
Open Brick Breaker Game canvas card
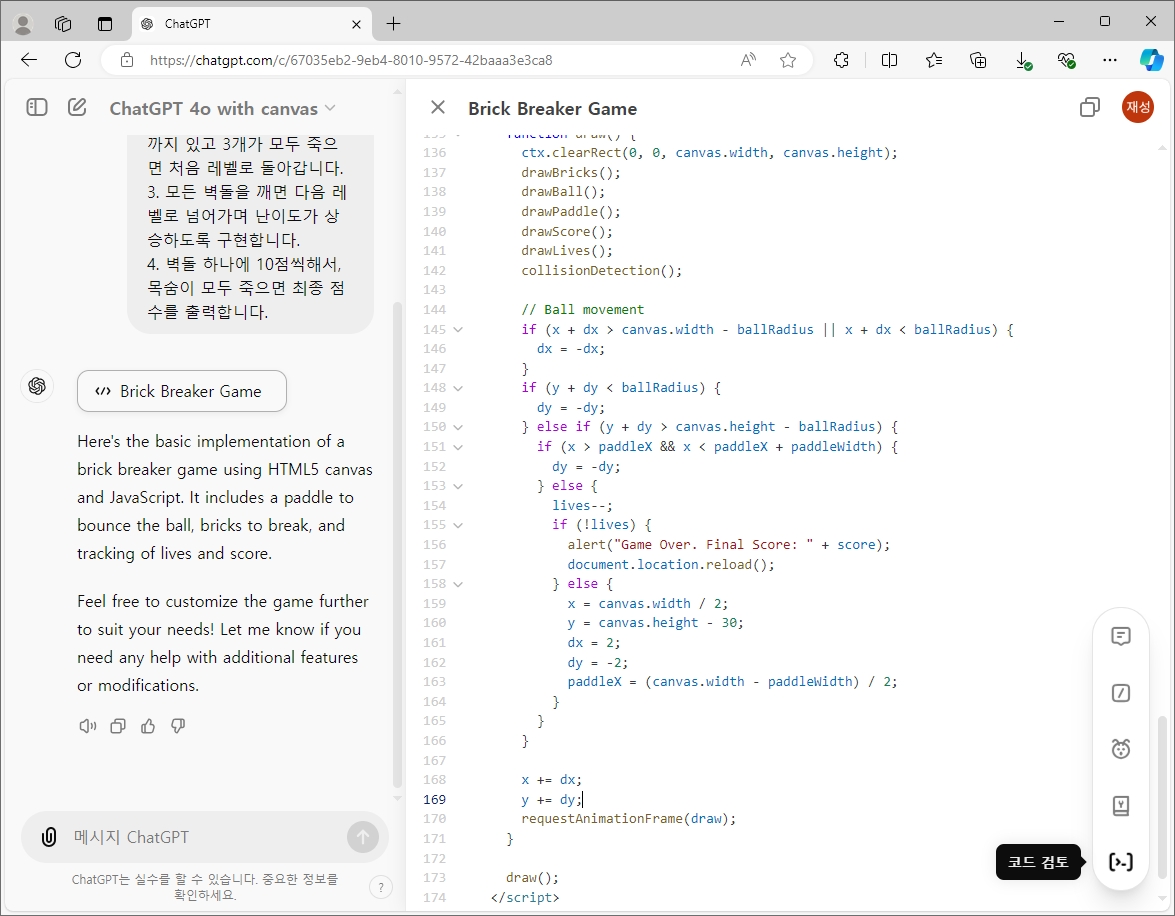182,391
